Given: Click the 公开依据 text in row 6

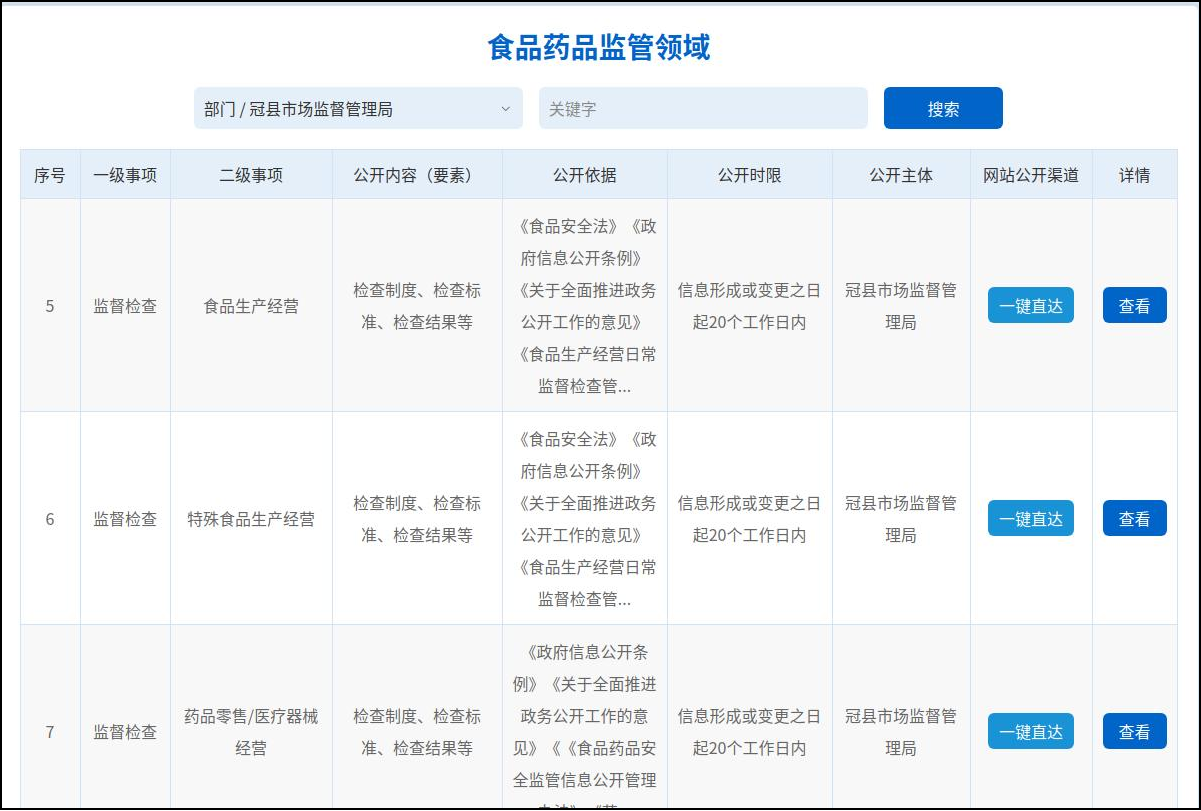Looking at the screenshot, I should pyautogui.click(x=585, y=519).
